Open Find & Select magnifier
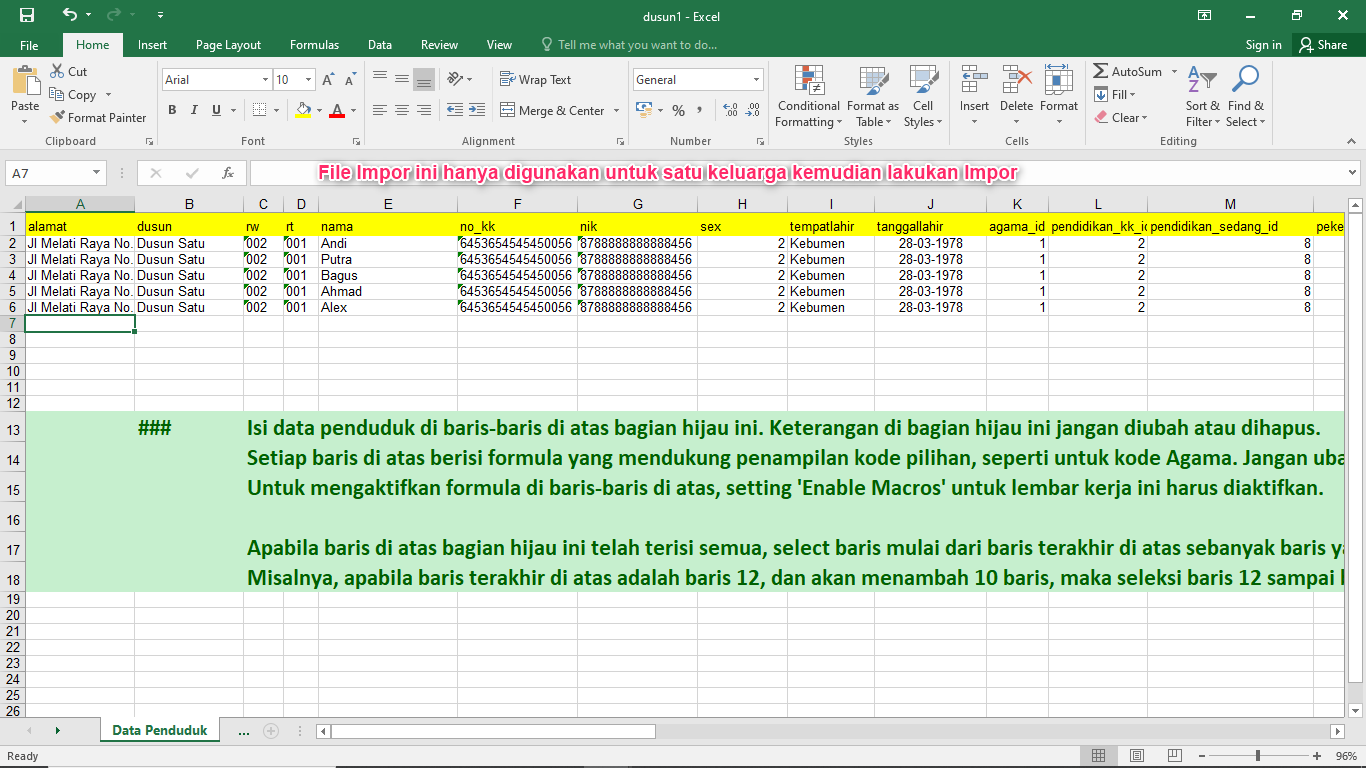The width and height of the screenshot is (1366, 768). click(x=1246, y=97)
